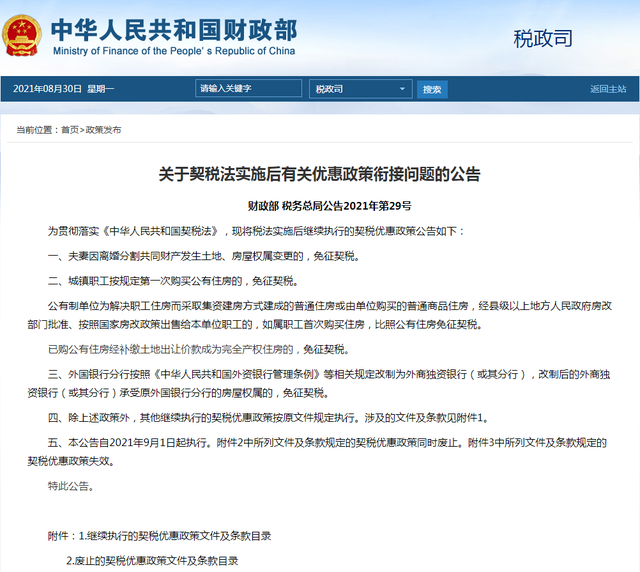The height and width of the screenshot is (572, 640).
Task: Open 首页 in the breadcrumb
Action: pos(69,130)
